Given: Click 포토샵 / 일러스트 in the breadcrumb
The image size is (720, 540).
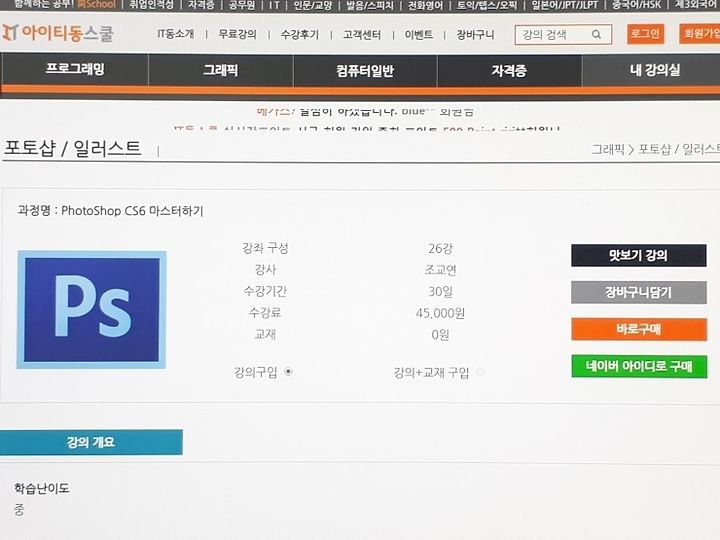Looking at the screenshot, I should pyautogui.click(x=679, y=149).
